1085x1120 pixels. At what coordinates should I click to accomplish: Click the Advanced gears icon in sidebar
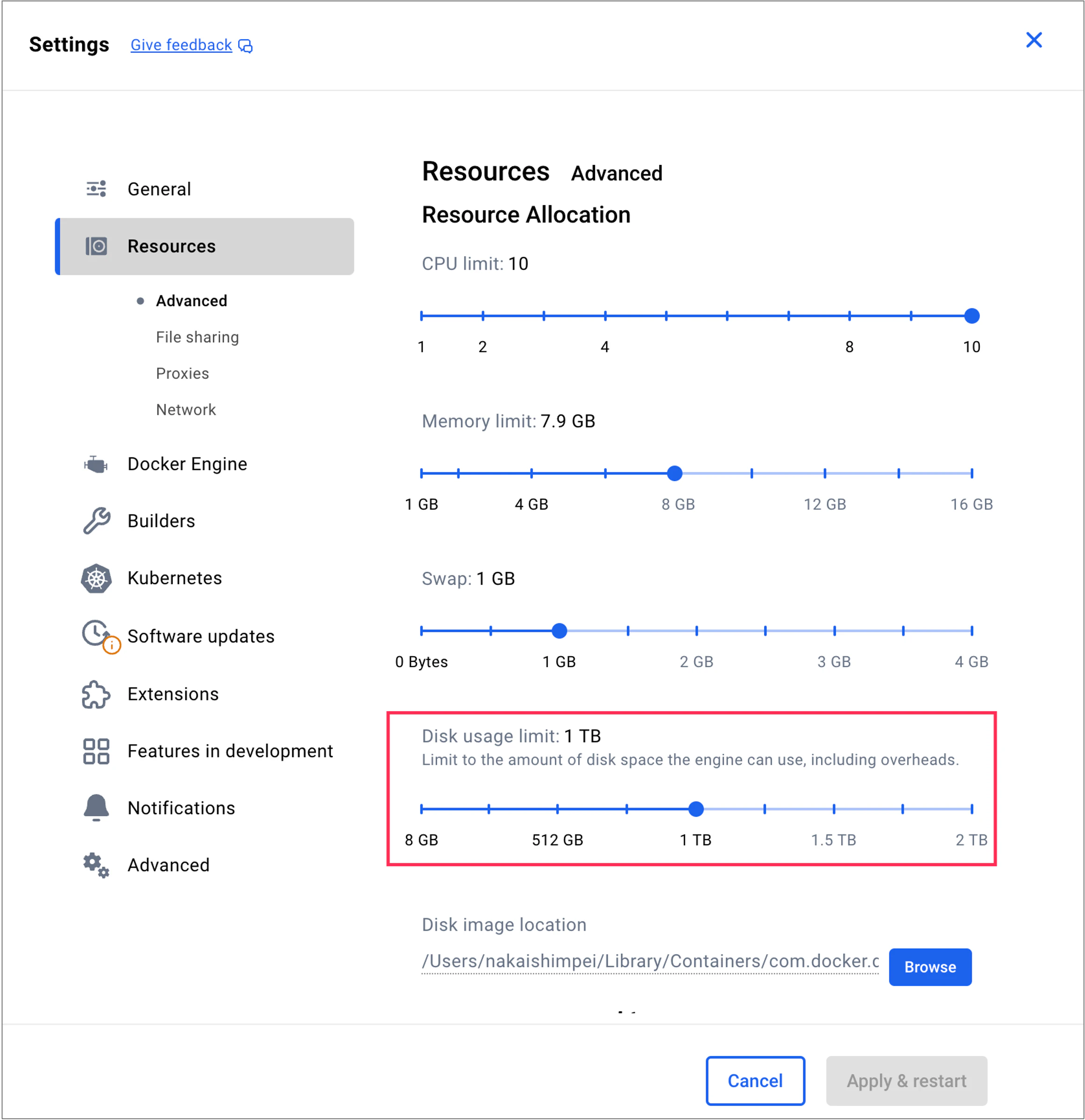click(x=96, y=864)
